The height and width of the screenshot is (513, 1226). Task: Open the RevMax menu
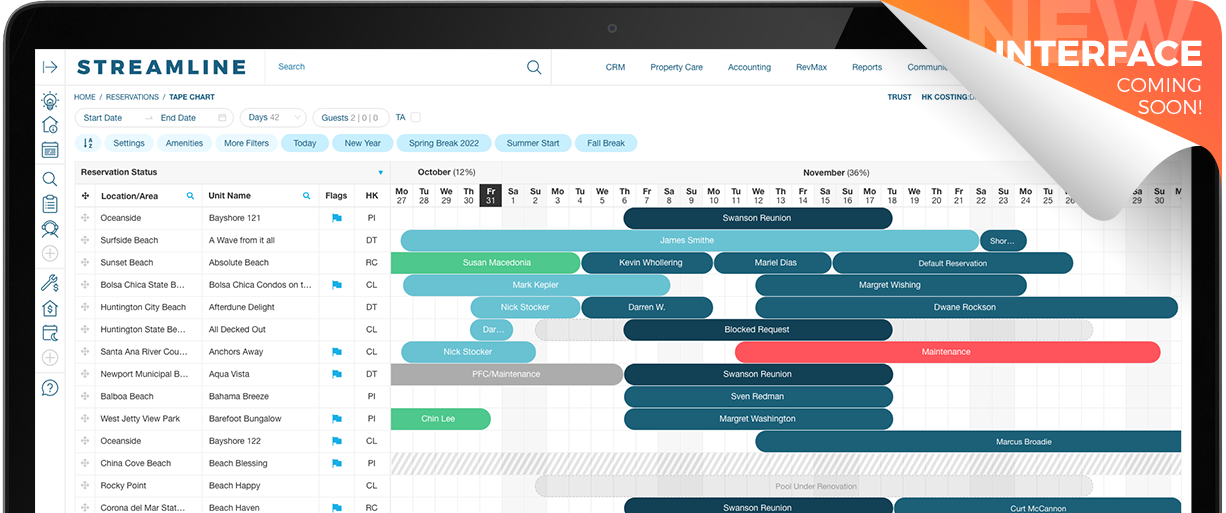pos(811,68)
